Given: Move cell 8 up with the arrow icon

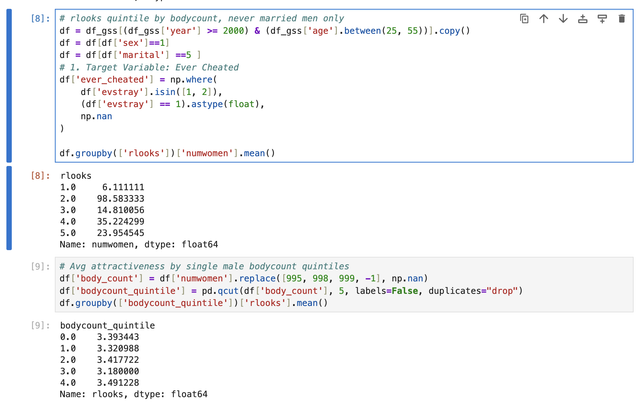Looking at the screenshot, I should pyautogui.click(x=544, y=19).
